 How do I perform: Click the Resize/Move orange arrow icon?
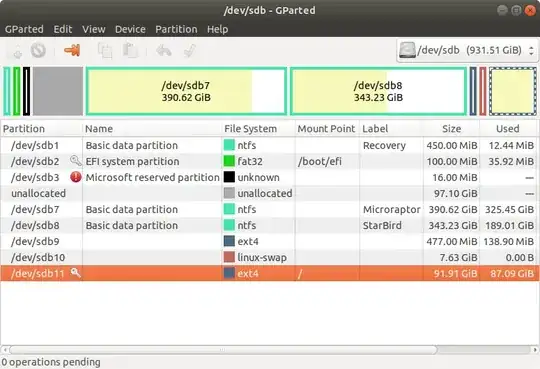tap(72, 50)
